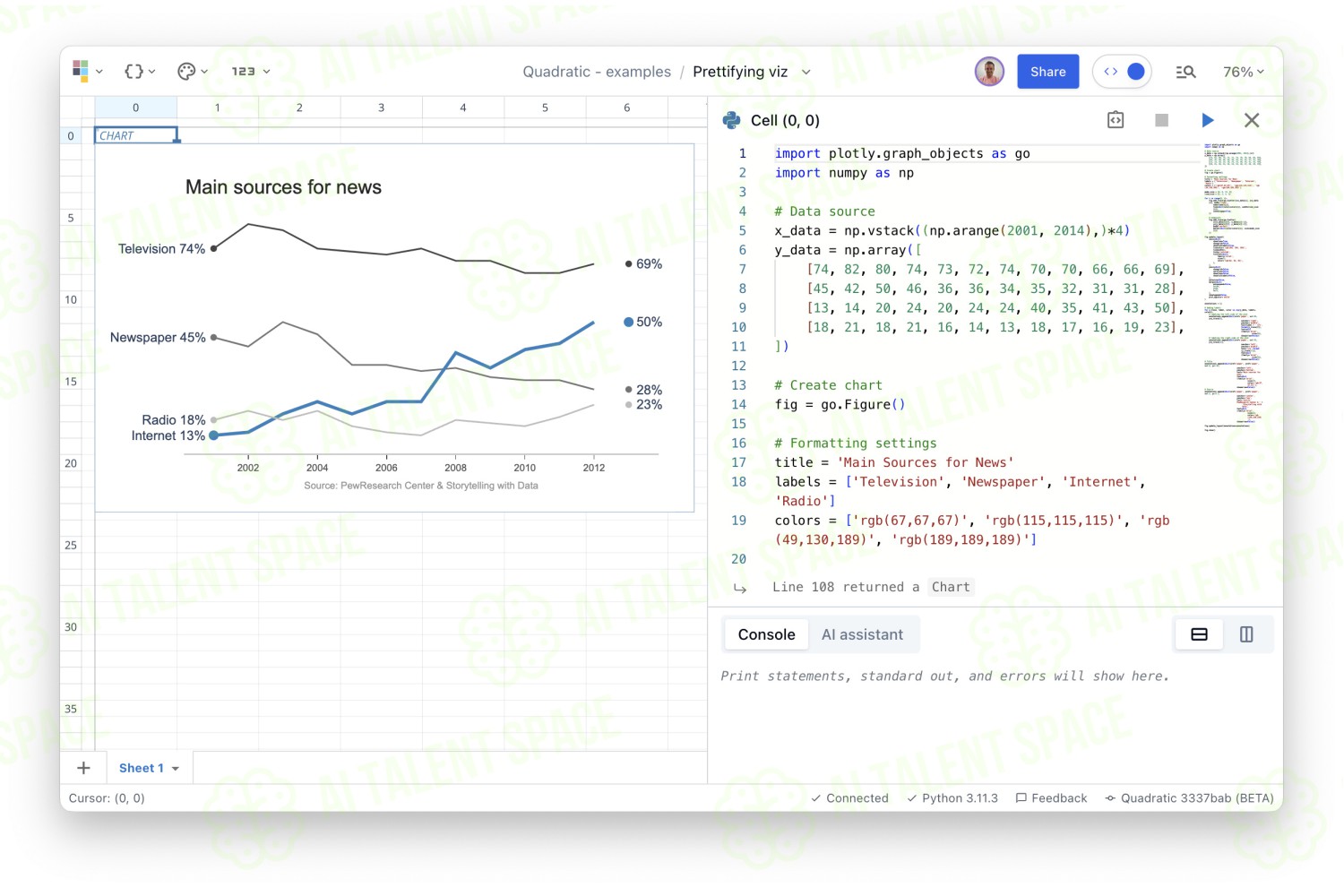Select row header 0

71,136
